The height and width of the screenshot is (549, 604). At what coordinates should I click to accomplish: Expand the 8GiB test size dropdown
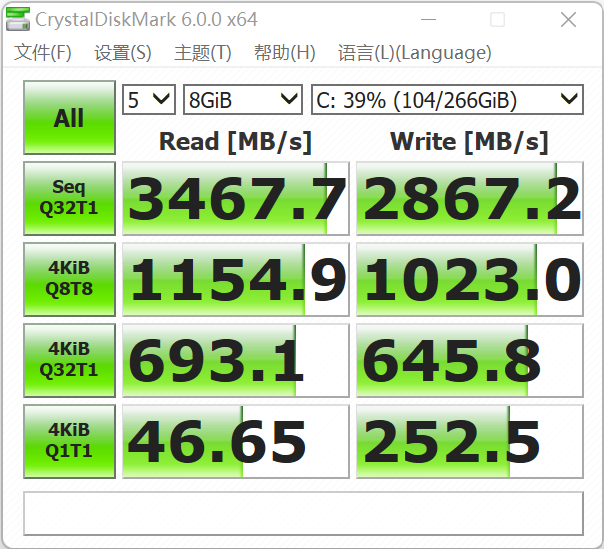(243, 100)
